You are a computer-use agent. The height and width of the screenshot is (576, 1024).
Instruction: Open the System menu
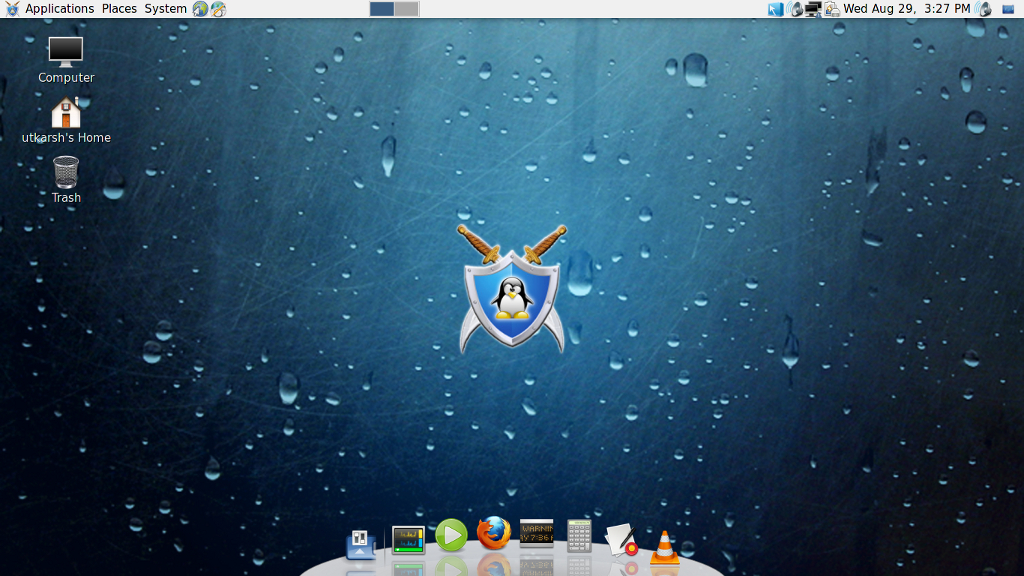coord(165,8)
